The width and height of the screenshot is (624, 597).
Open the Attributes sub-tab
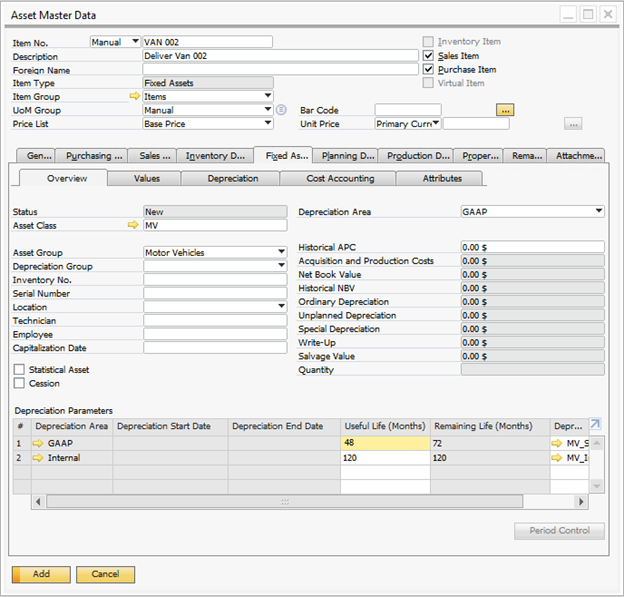(x=439, y=178)
